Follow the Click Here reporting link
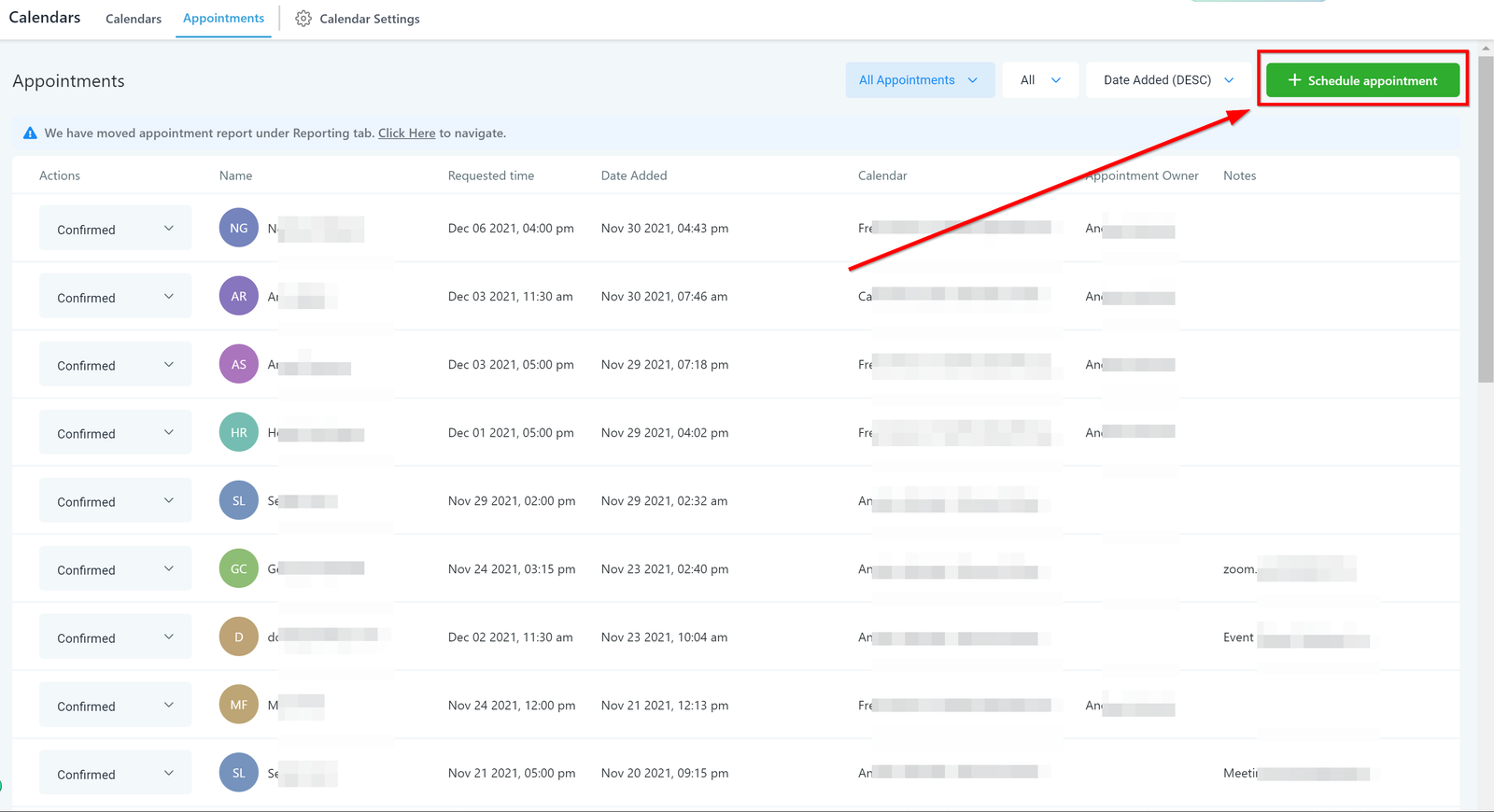 (406, 133)
